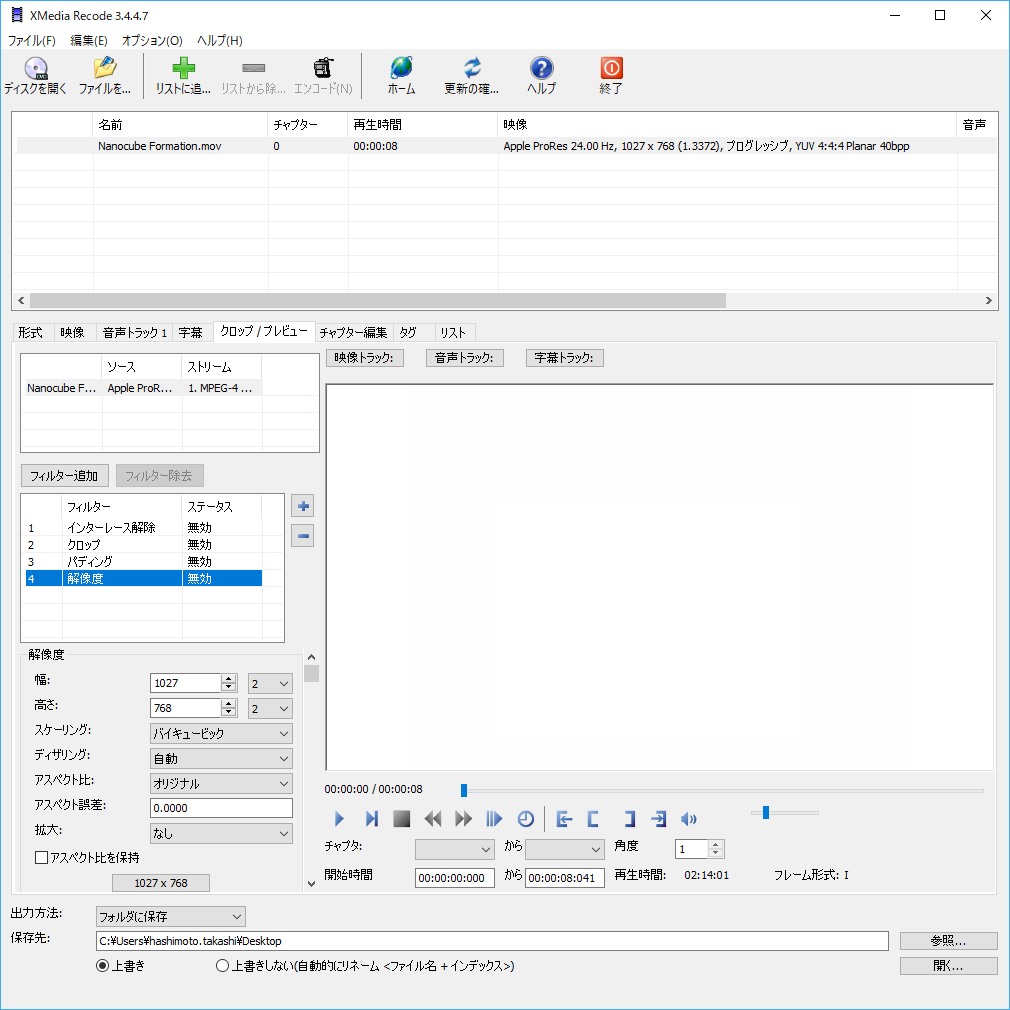The height and width of the screenshot is (1010, 1010).
Task: Switch to Audio track 1 (音声トラック 1) tab
Action: [x=135, y=332]
